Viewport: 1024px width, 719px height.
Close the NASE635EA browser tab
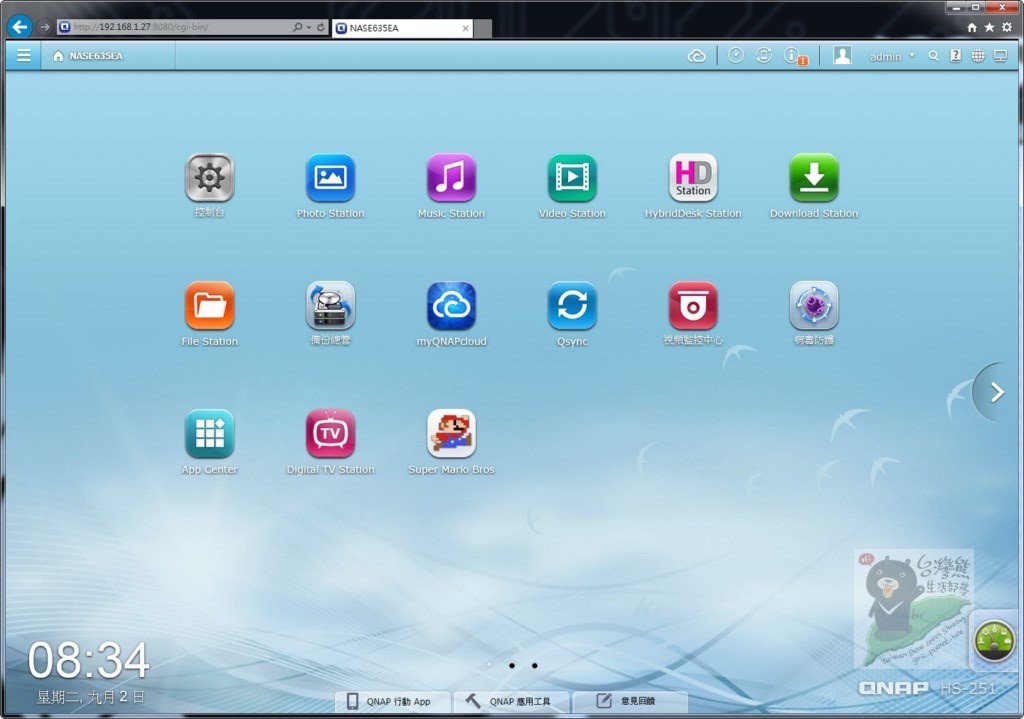(x=466, y=28)
